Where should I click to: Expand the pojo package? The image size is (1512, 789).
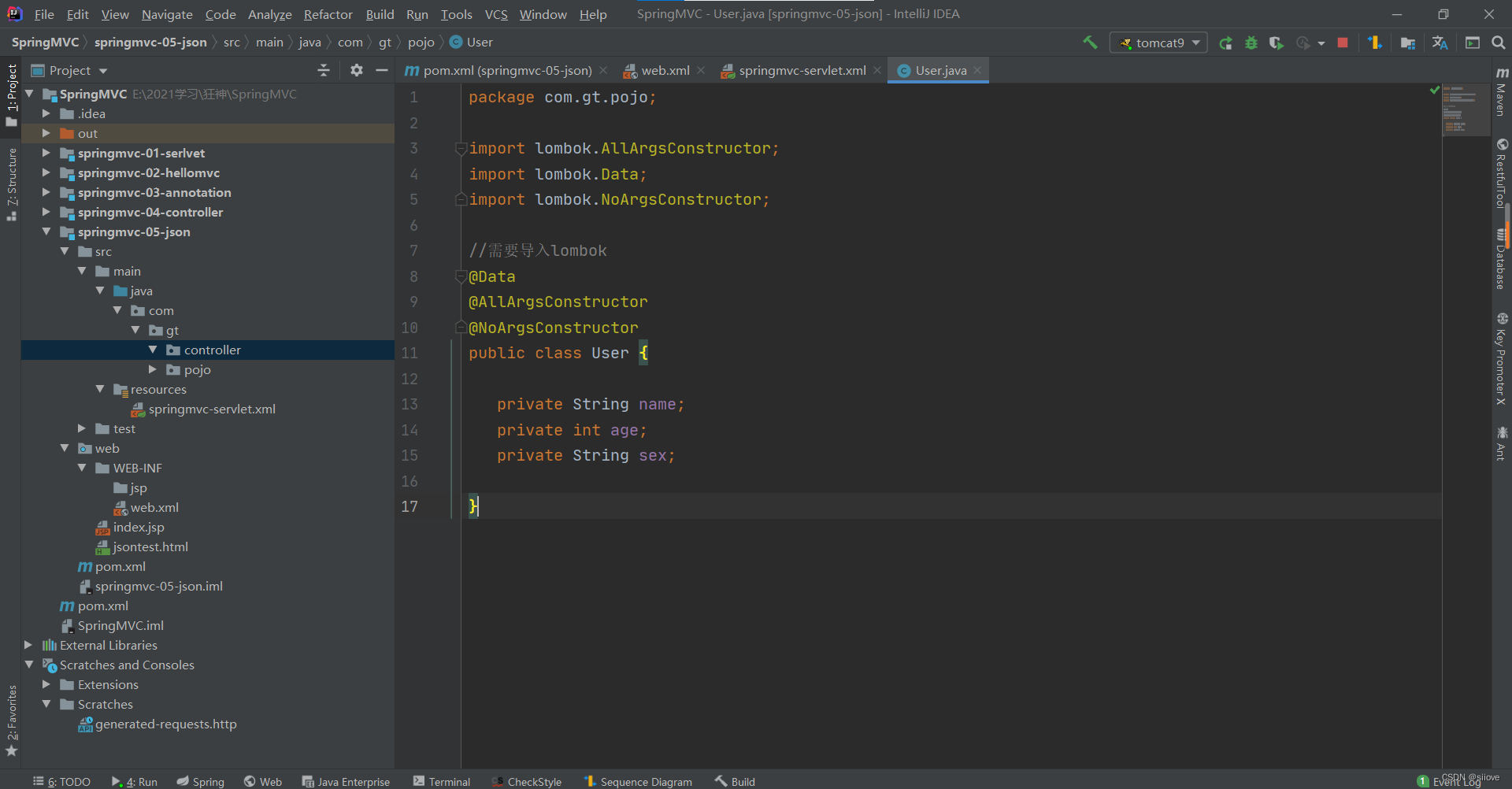(153, 369)
